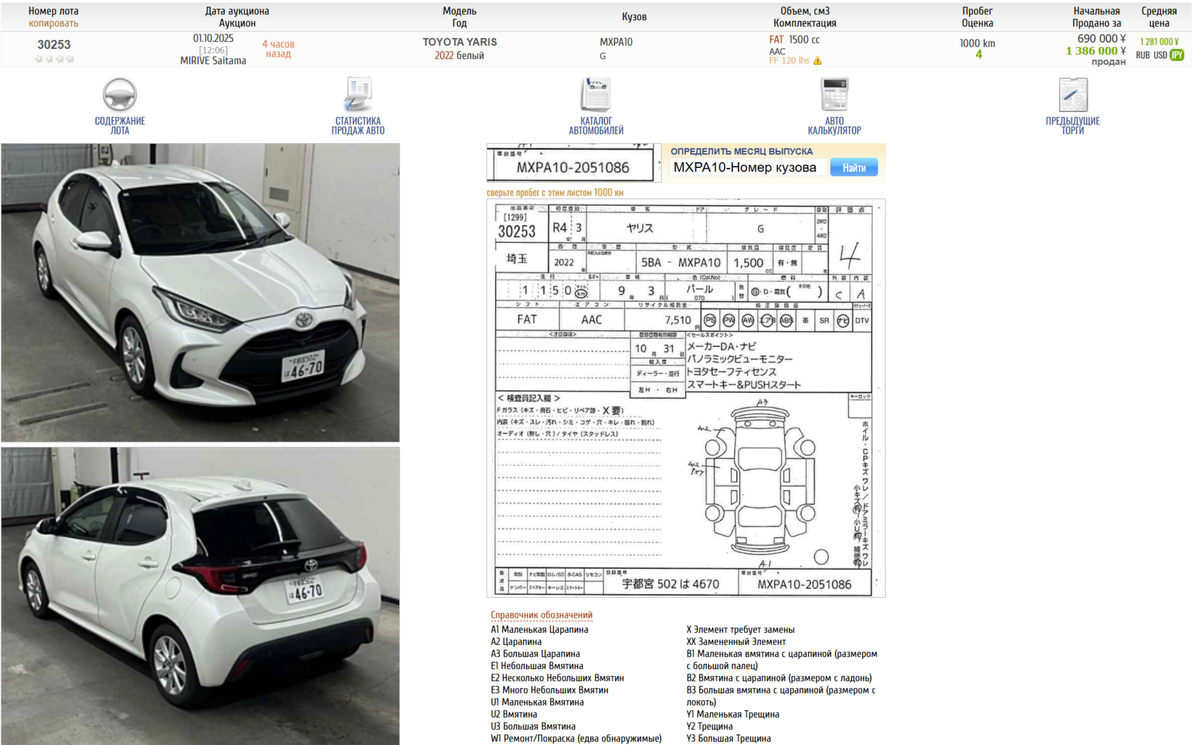Image resolution: width=1200 pixels, height=745 pixels.
Task: Click the 'Пробег Оценка' column header
Action: point(977,17)
